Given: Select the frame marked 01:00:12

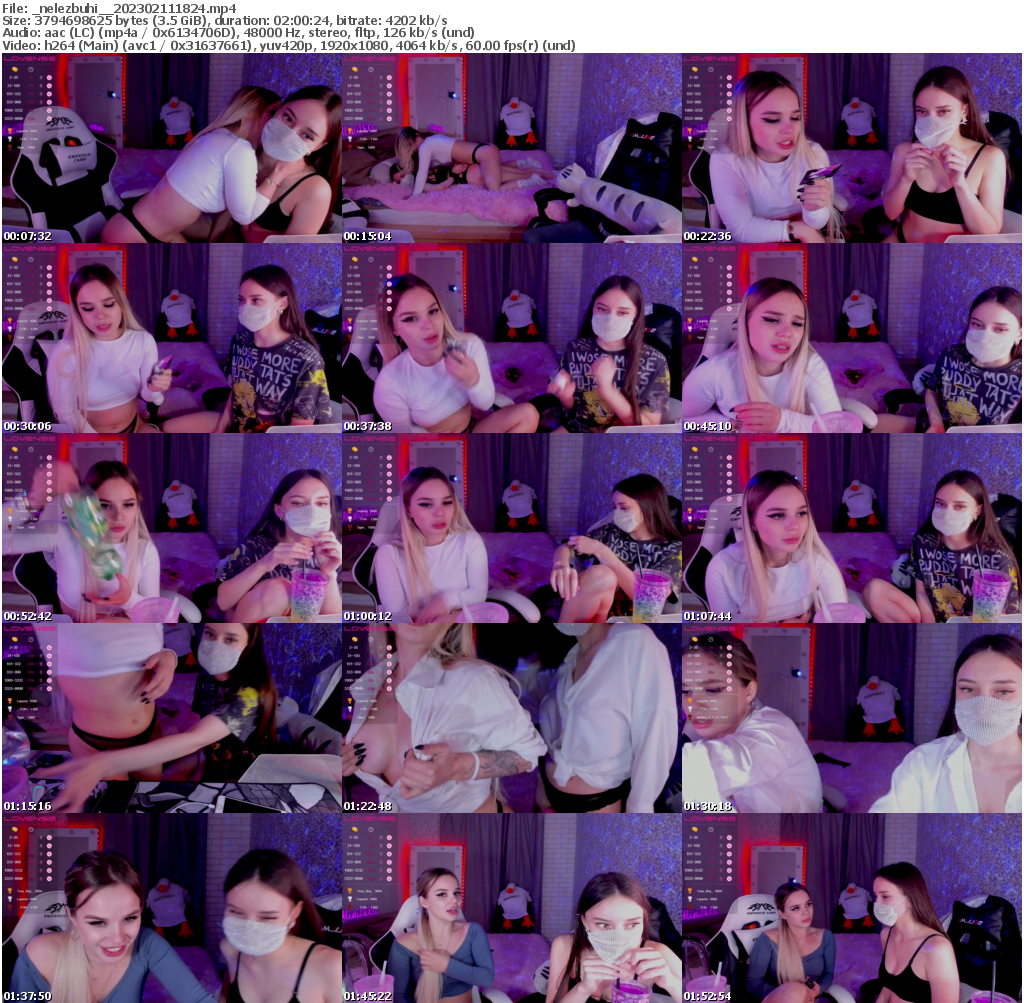Looking at the screenshot, I should 511,528.
